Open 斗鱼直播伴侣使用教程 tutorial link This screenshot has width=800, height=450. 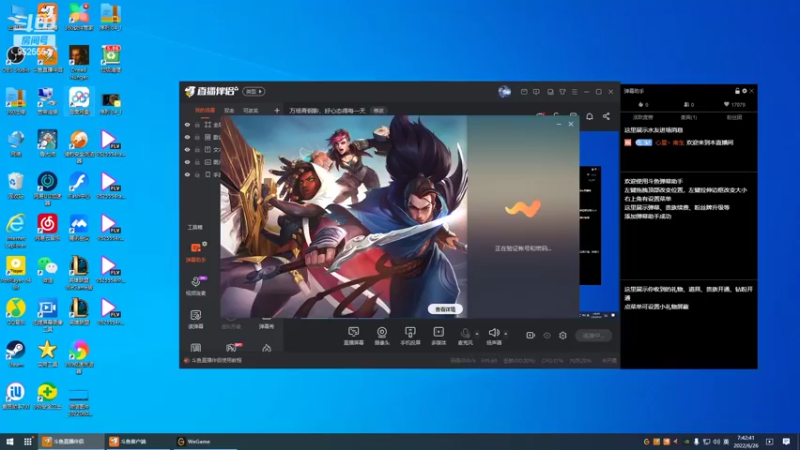pos(217,360)
